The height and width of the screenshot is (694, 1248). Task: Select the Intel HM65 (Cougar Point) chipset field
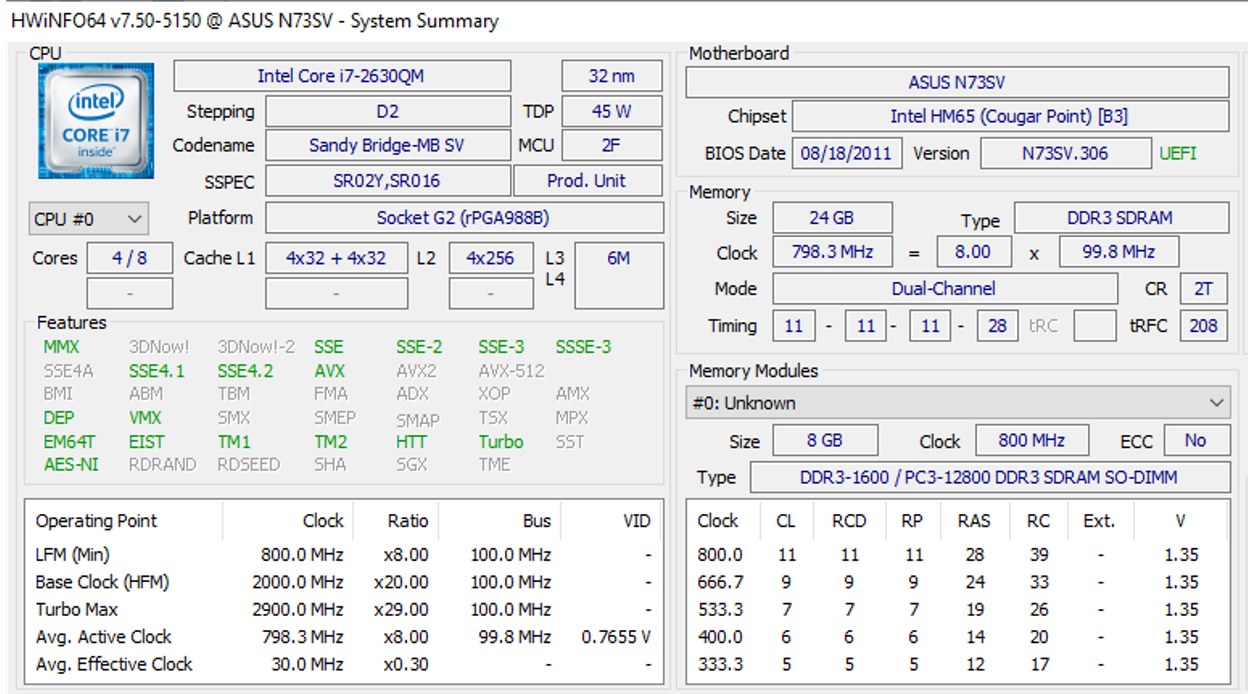tap(1010, 116)
